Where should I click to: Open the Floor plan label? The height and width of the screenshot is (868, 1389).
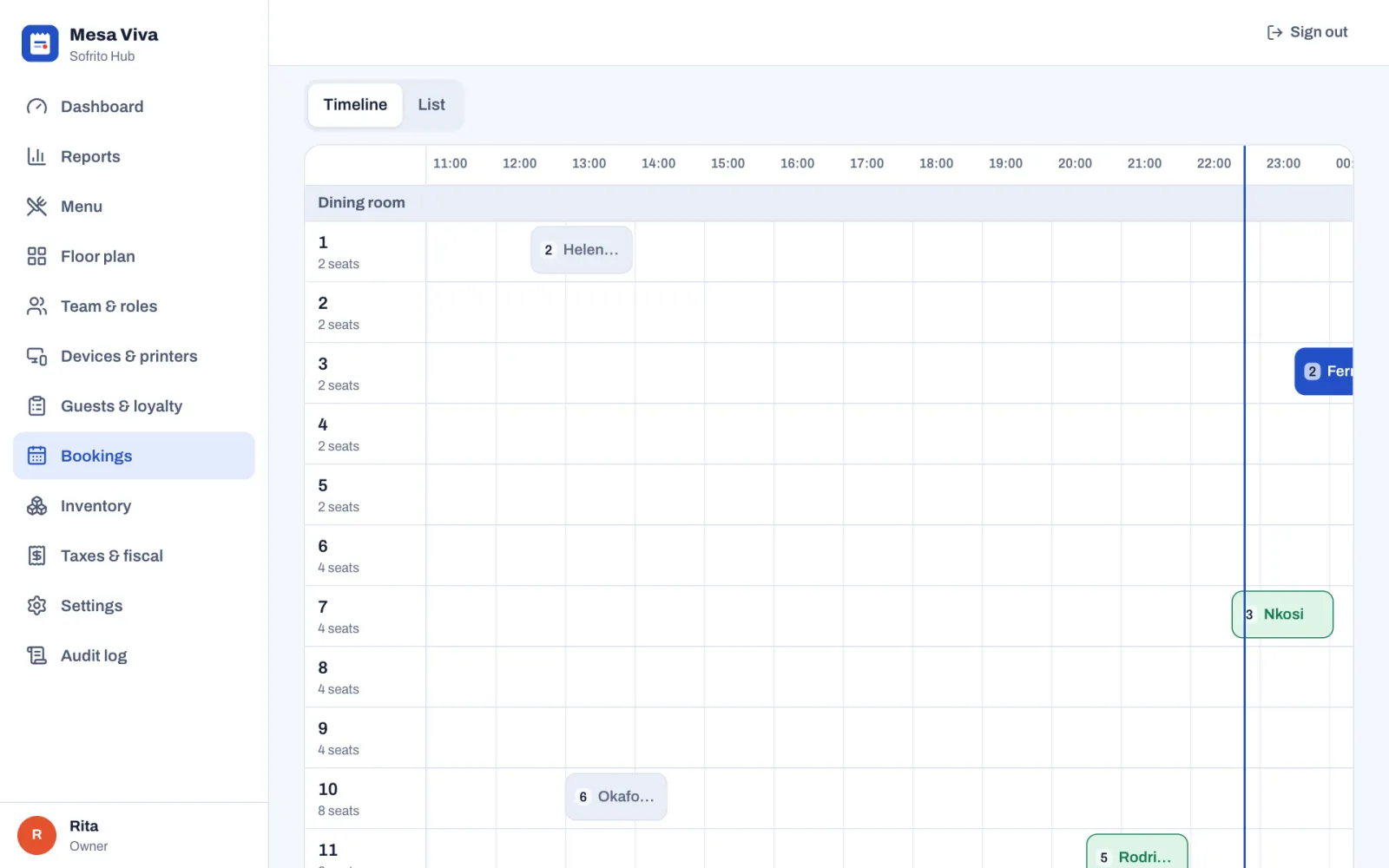click(x=98, y=256)
